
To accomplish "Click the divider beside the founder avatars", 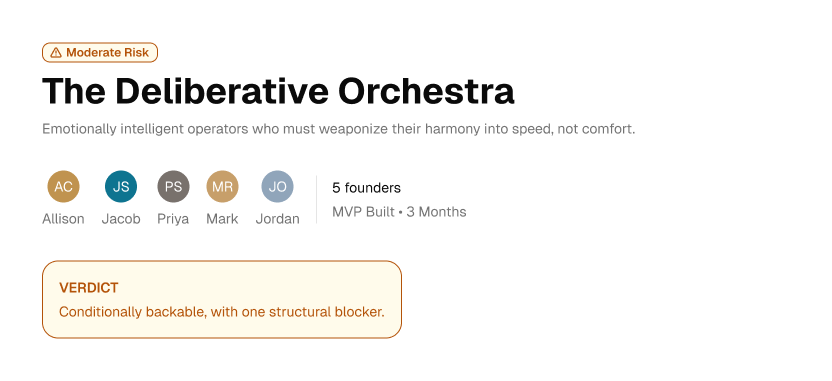I will pyautogui.click(x=316, y=200).
